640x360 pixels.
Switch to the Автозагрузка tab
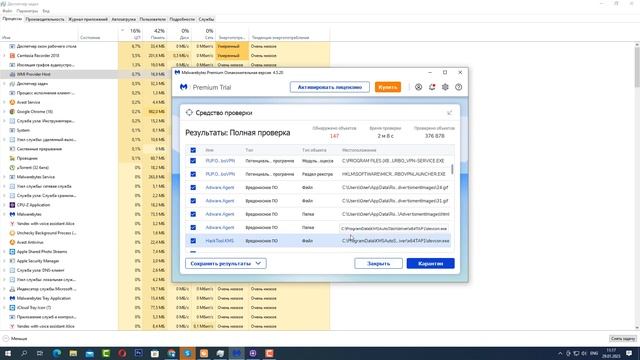point(123,19)
